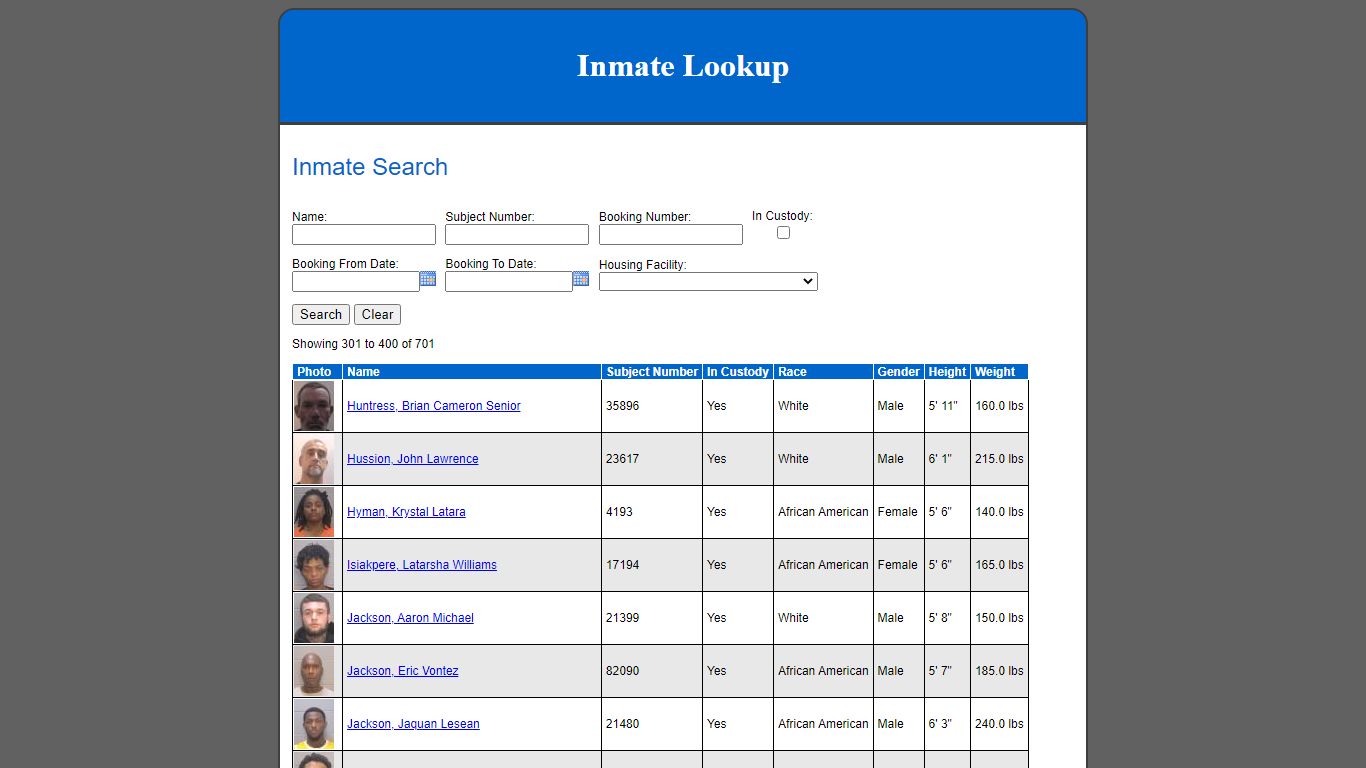Click the Race column header

[824, 372]
